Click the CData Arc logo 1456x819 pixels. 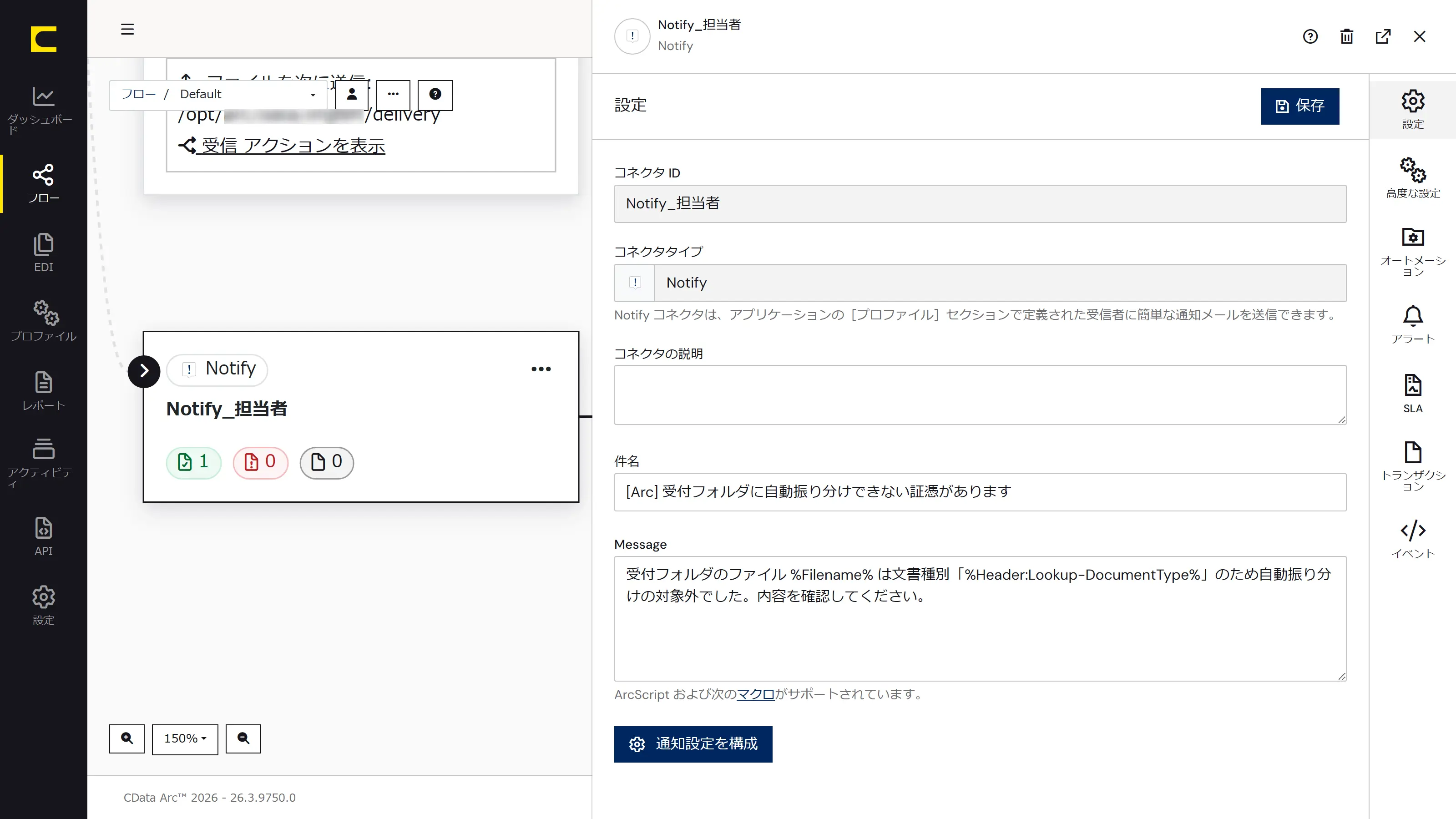point(44,39)
